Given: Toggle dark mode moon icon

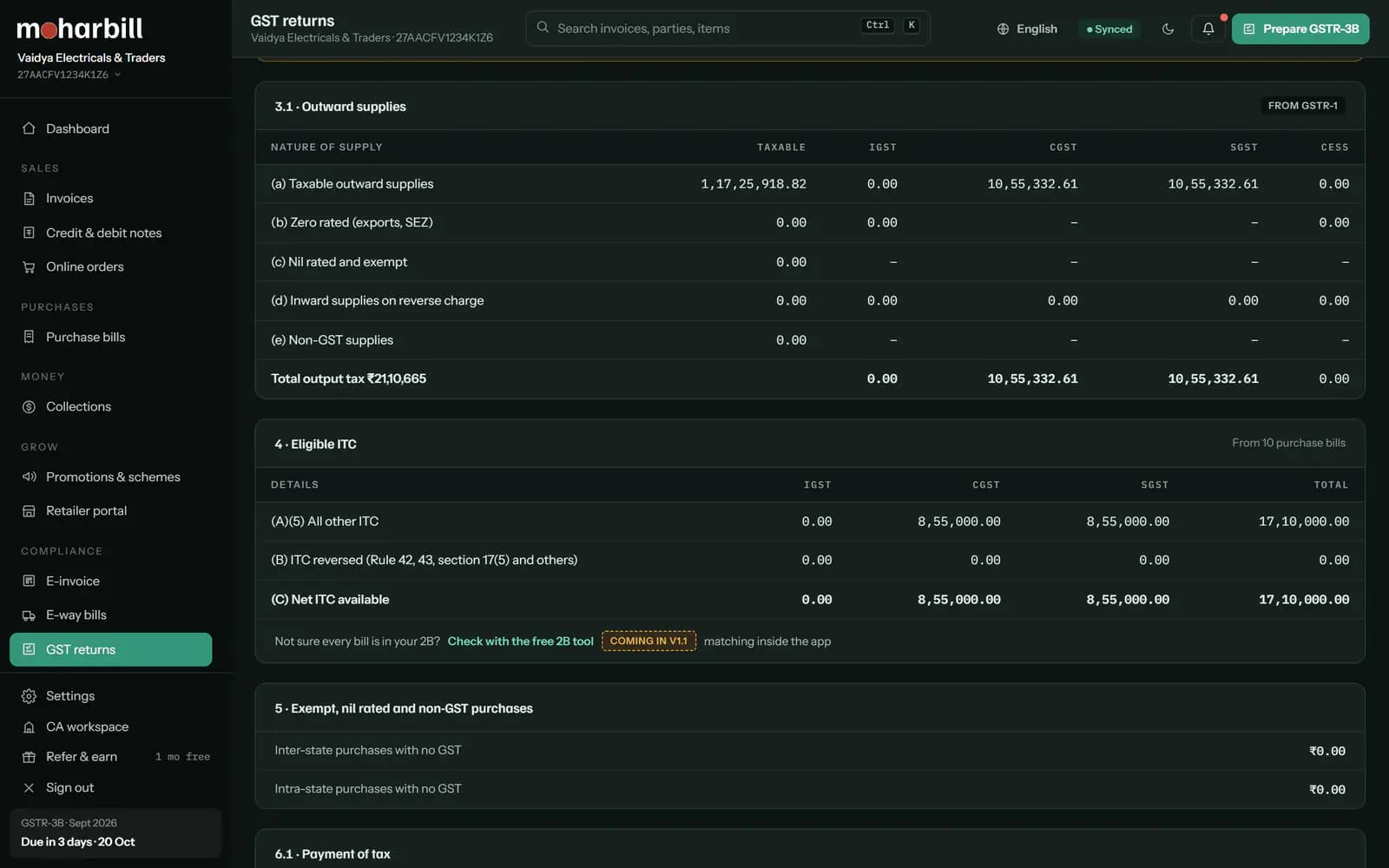Looking at the screenshot, I should (x=1168, y=29).
